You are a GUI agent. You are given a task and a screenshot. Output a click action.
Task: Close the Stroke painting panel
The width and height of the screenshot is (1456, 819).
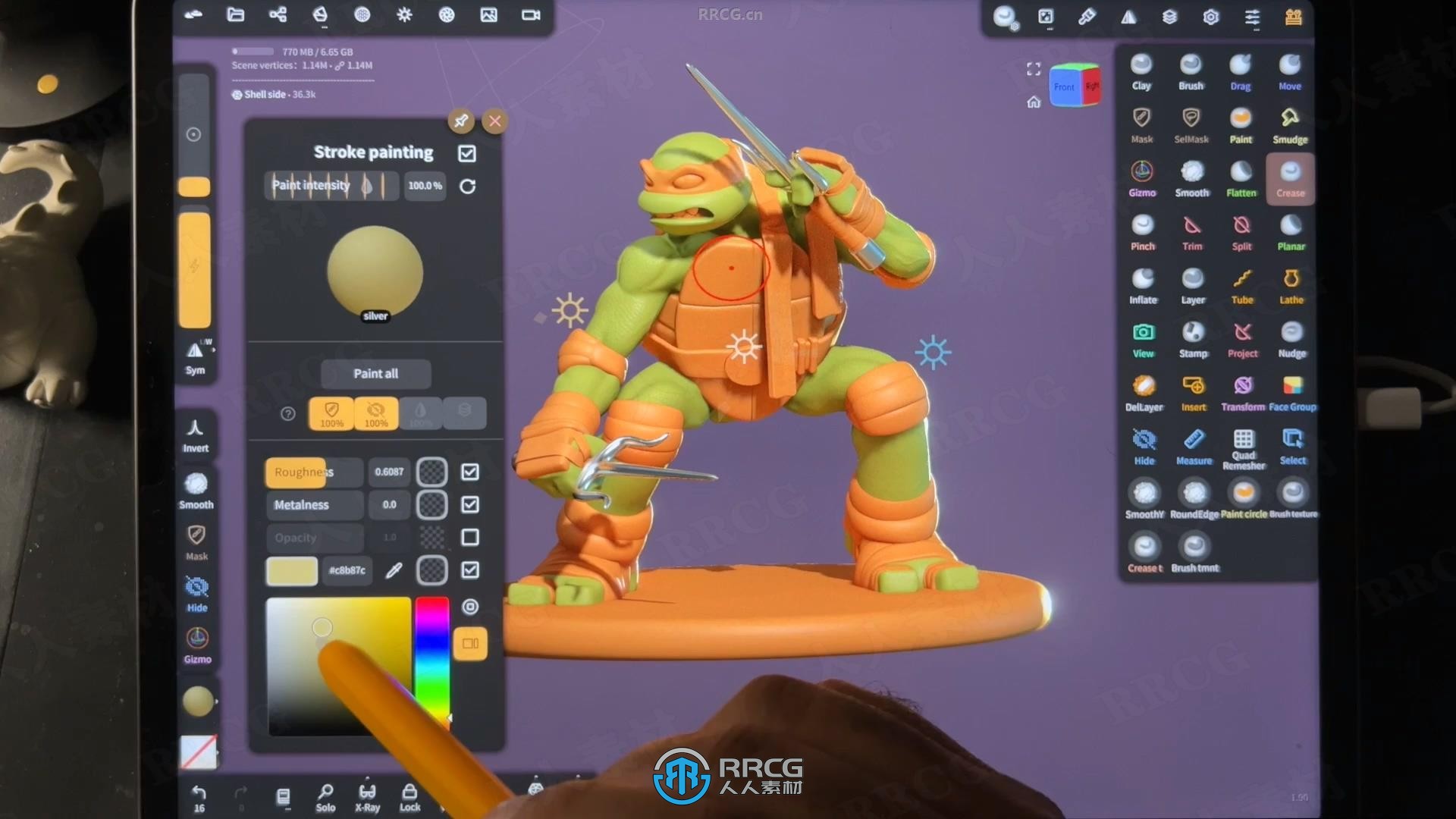click(x=494, y=121)
